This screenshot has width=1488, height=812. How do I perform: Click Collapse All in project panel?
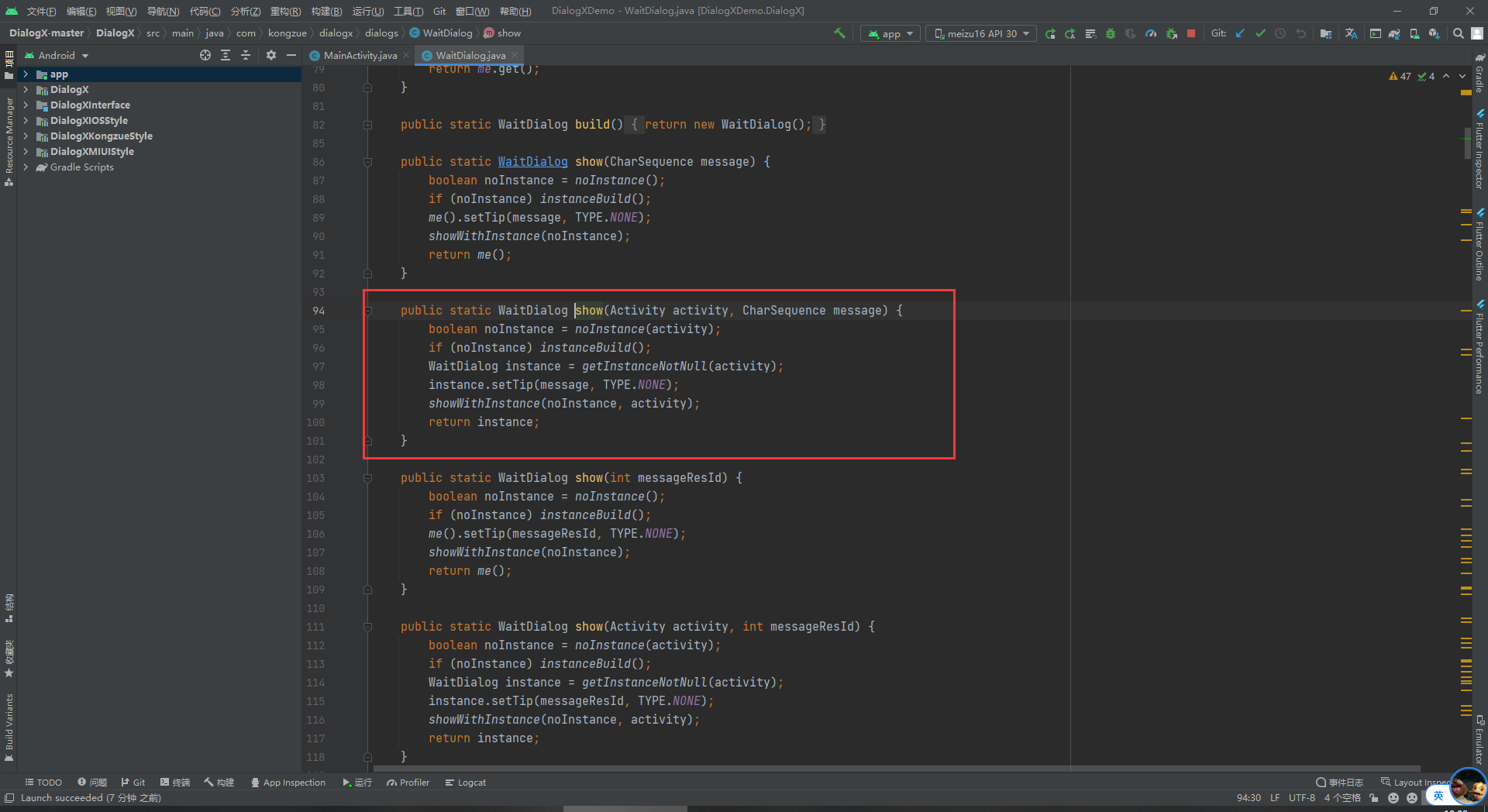[x=246, y=55]
